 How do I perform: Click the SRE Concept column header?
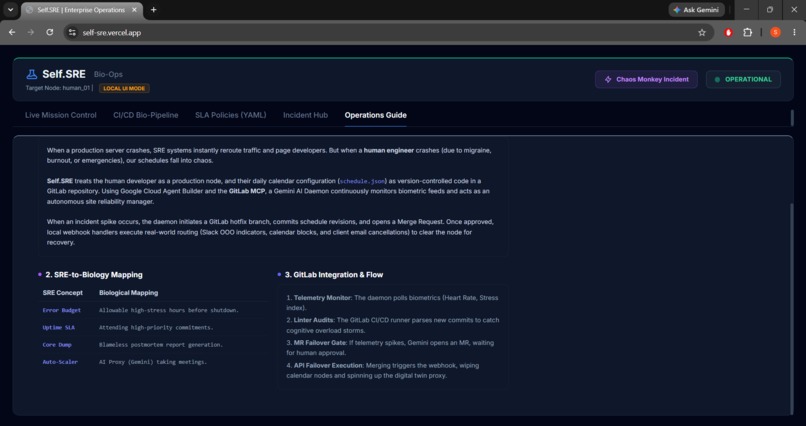[x=63, y=293]
